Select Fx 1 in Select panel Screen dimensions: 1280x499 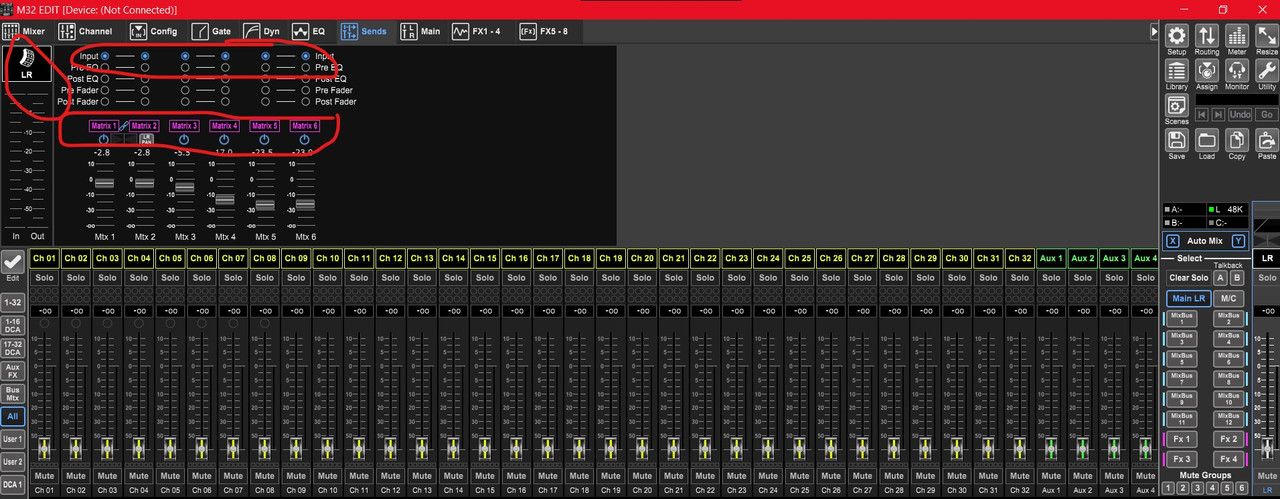(1181, 439)
